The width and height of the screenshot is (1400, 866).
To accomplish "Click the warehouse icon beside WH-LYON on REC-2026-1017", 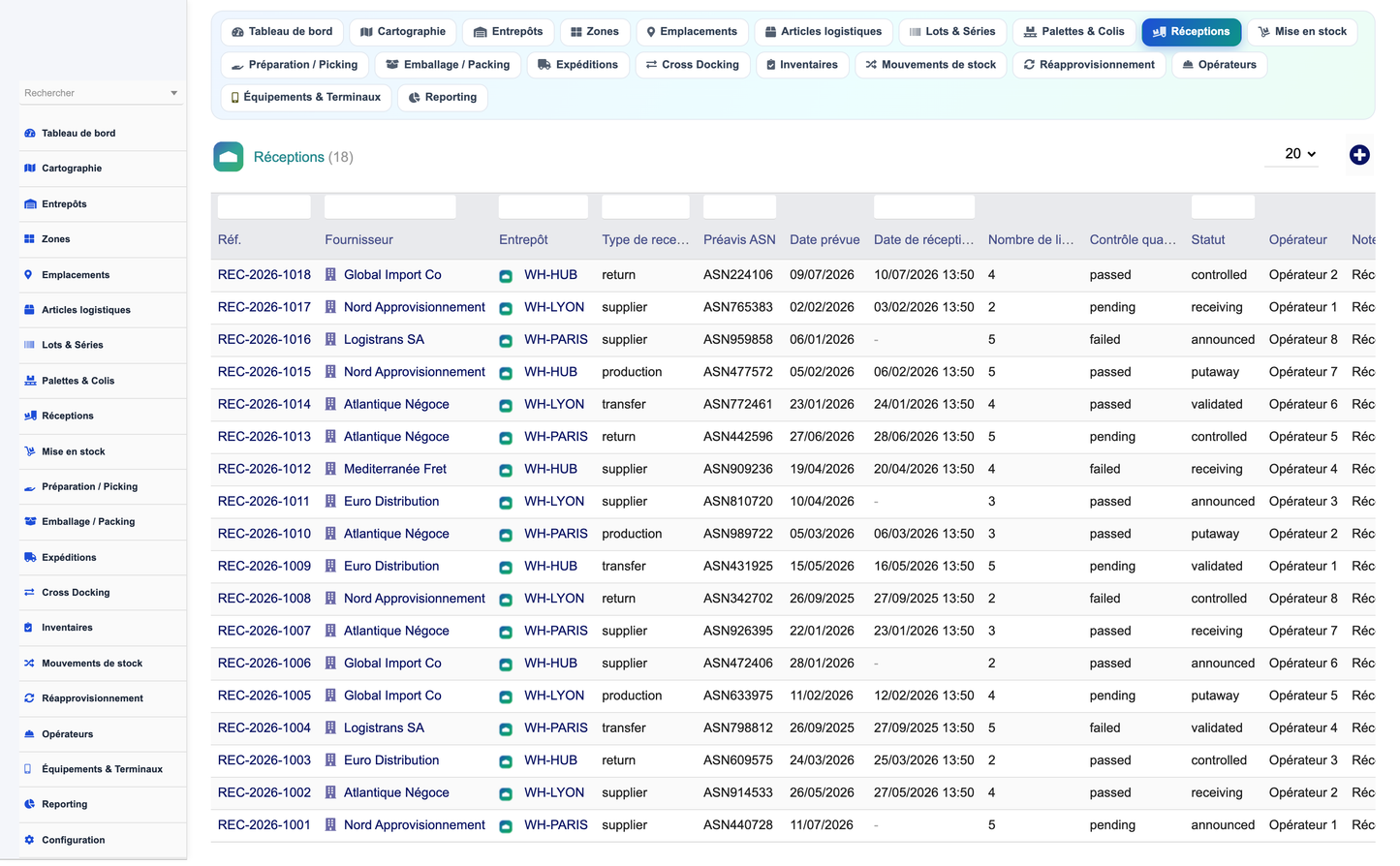I will (x=506, y=308).
